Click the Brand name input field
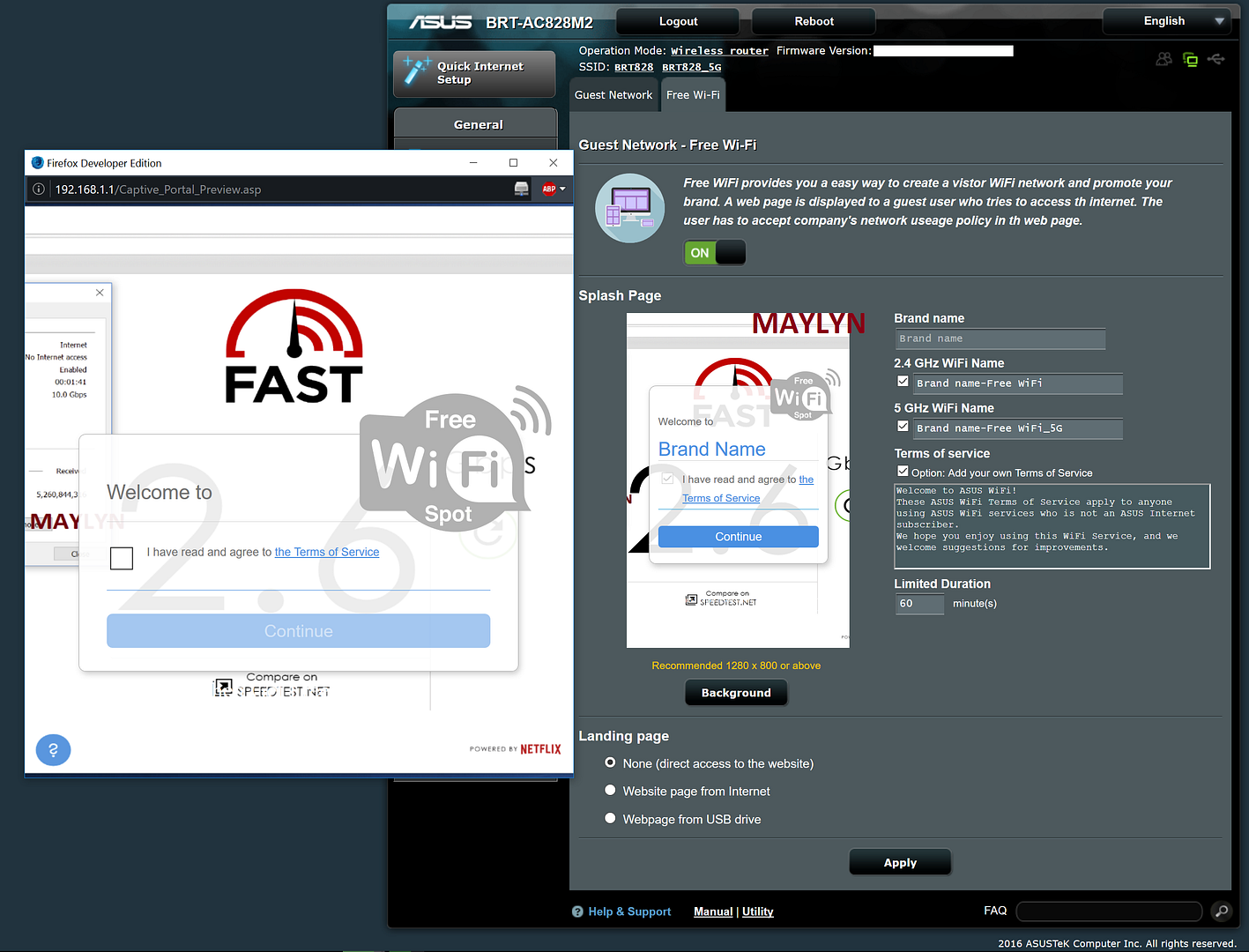This screenshot has height=952, width=1249. coord(1000,338)
